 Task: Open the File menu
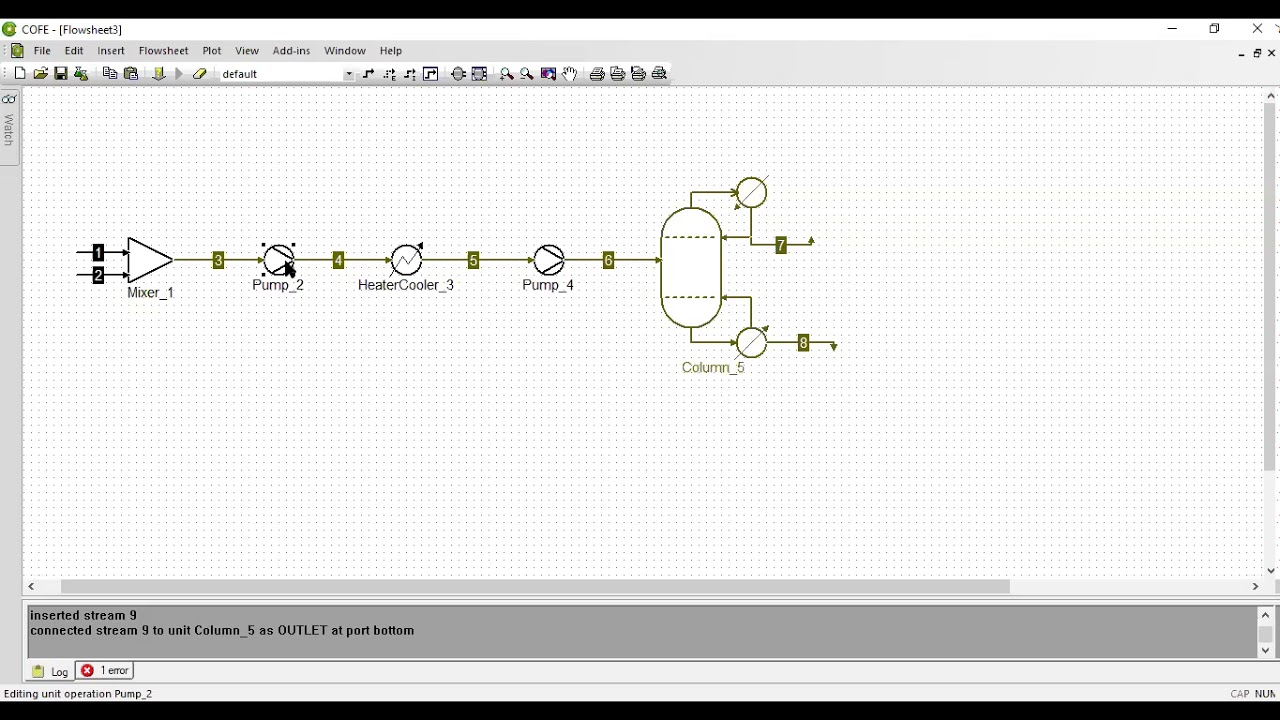[42, 51]
